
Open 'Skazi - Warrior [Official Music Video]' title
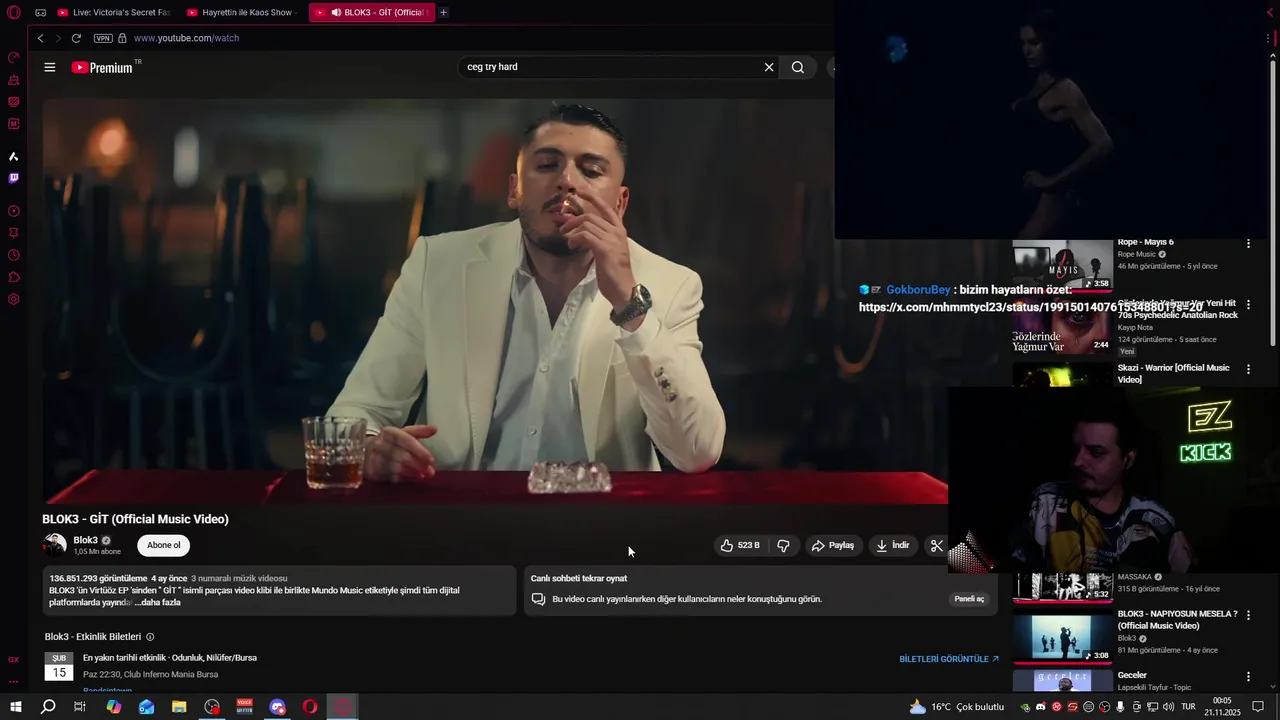point(1173,373)
